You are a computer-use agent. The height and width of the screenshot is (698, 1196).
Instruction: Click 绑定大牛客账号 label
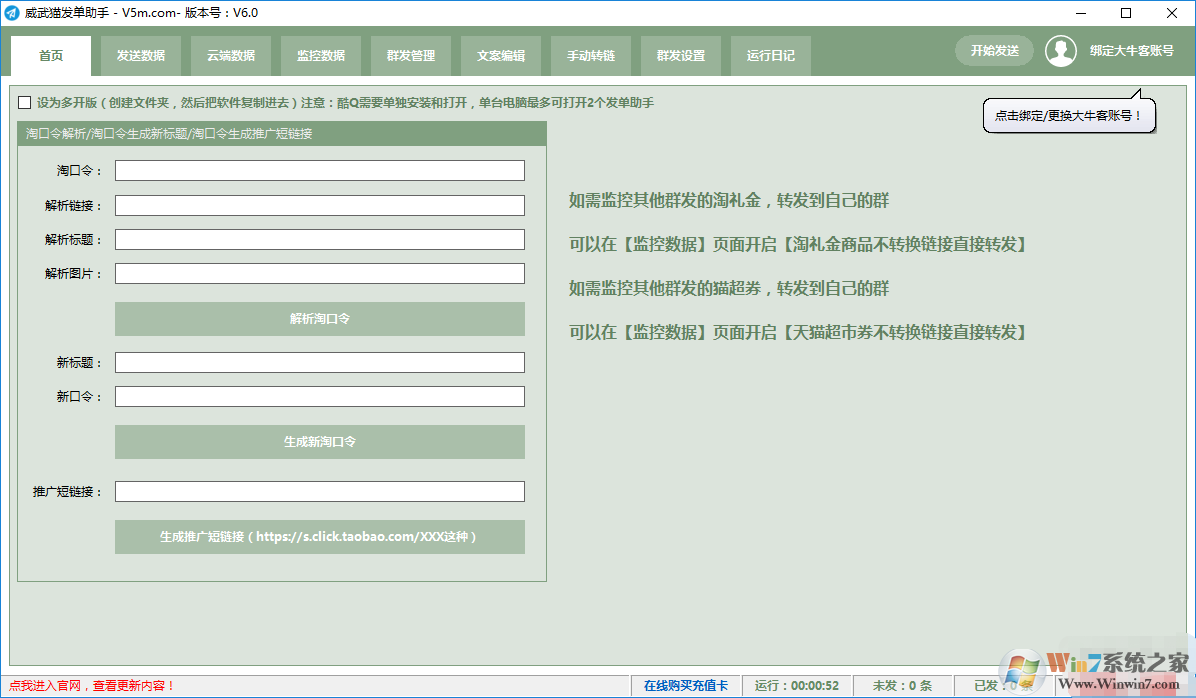pyautogui.click(x=1132, y=51)
